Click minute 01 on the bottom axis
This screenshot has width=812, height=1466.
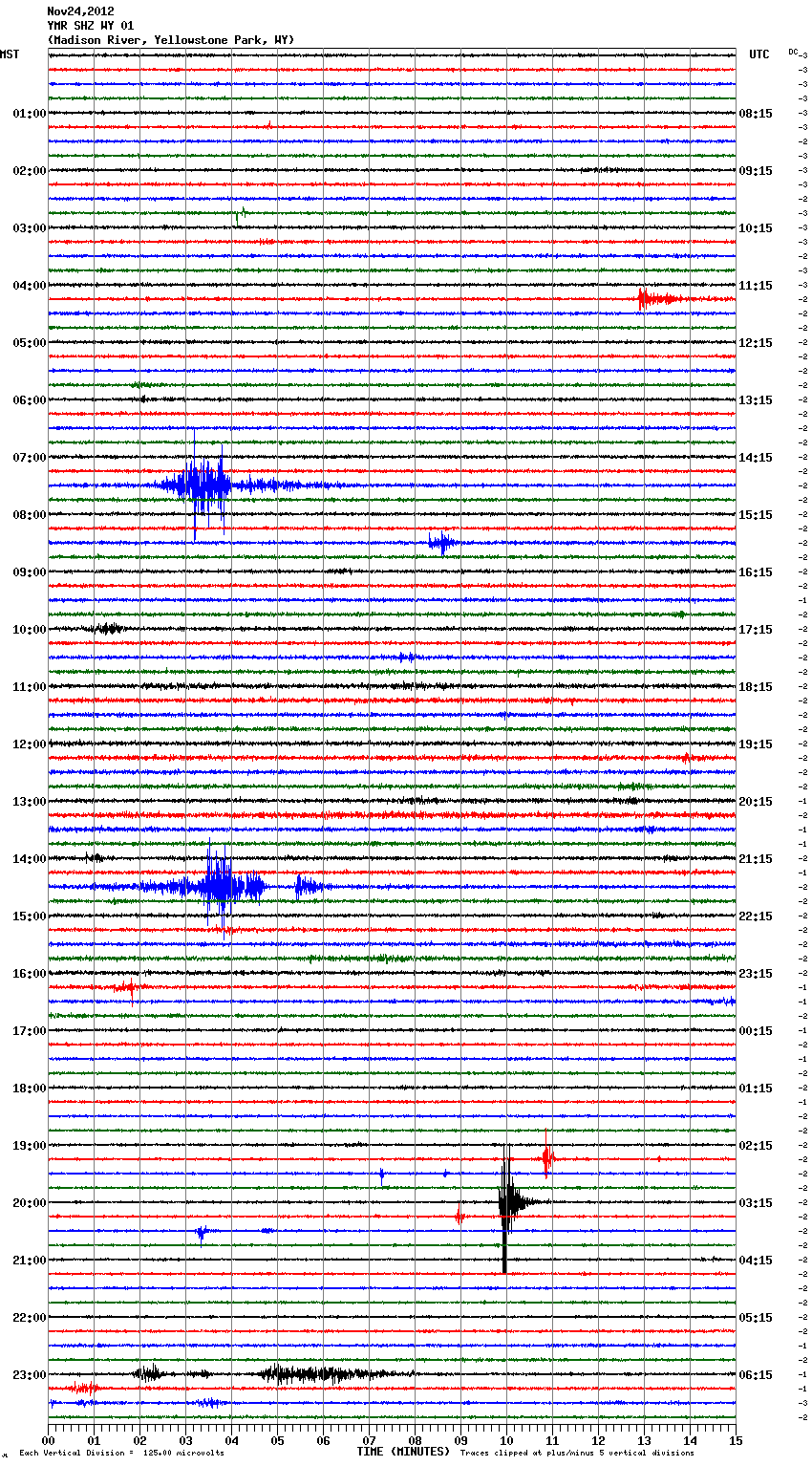pyautogui.click(x=94, y=1440)
